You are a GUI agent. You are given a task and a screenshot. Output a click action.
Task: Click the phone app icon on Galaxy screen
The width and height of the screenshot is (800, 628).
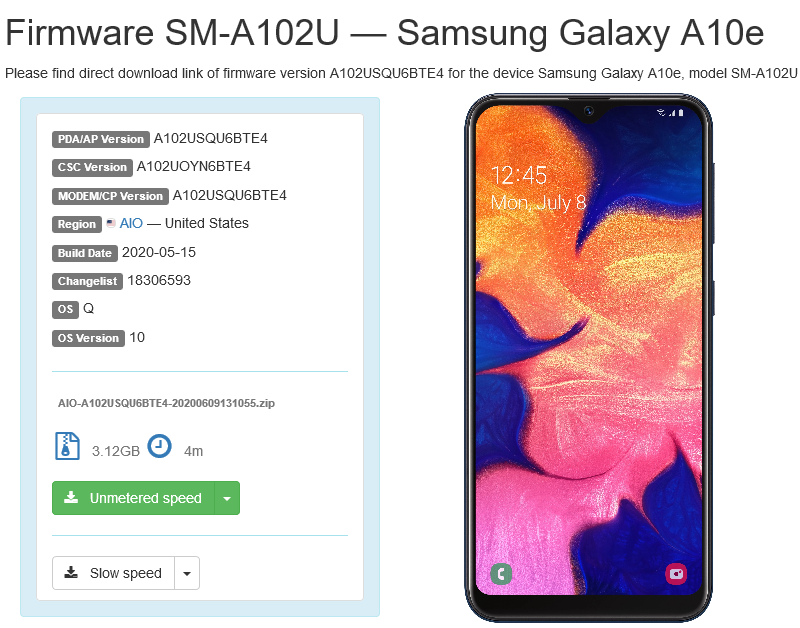[x=501, y=574]
